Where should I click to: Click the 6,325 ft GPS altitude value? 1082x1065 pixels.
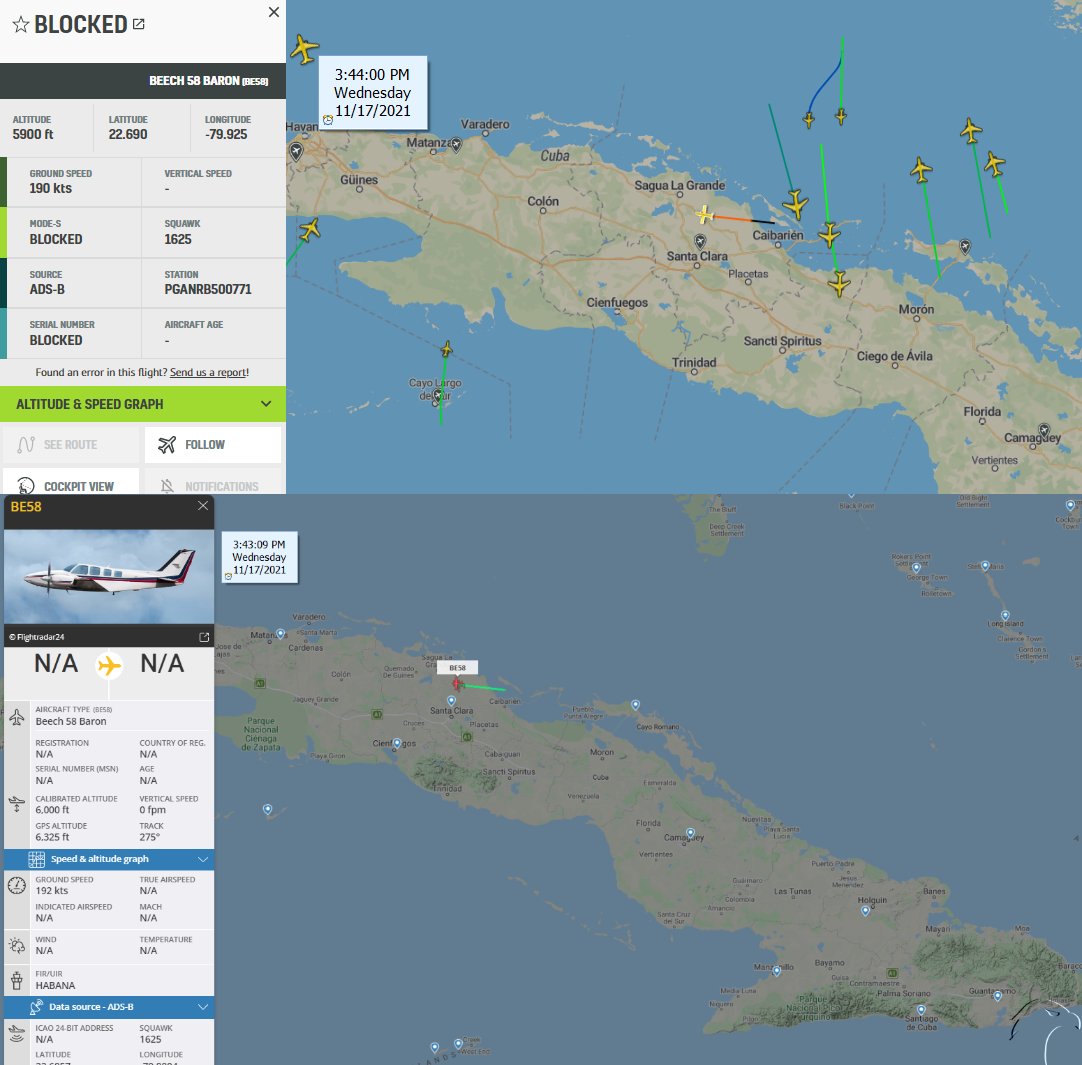point(52,837)
